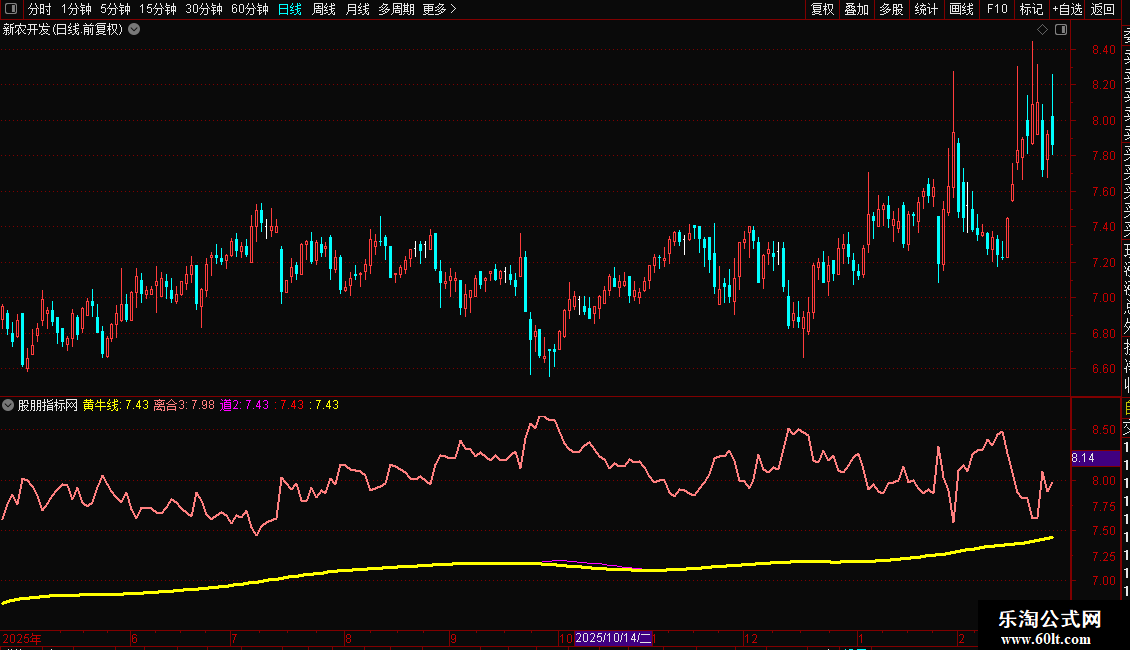Select the 周线 weekly period tab
1130x650 pixels.
324,10
